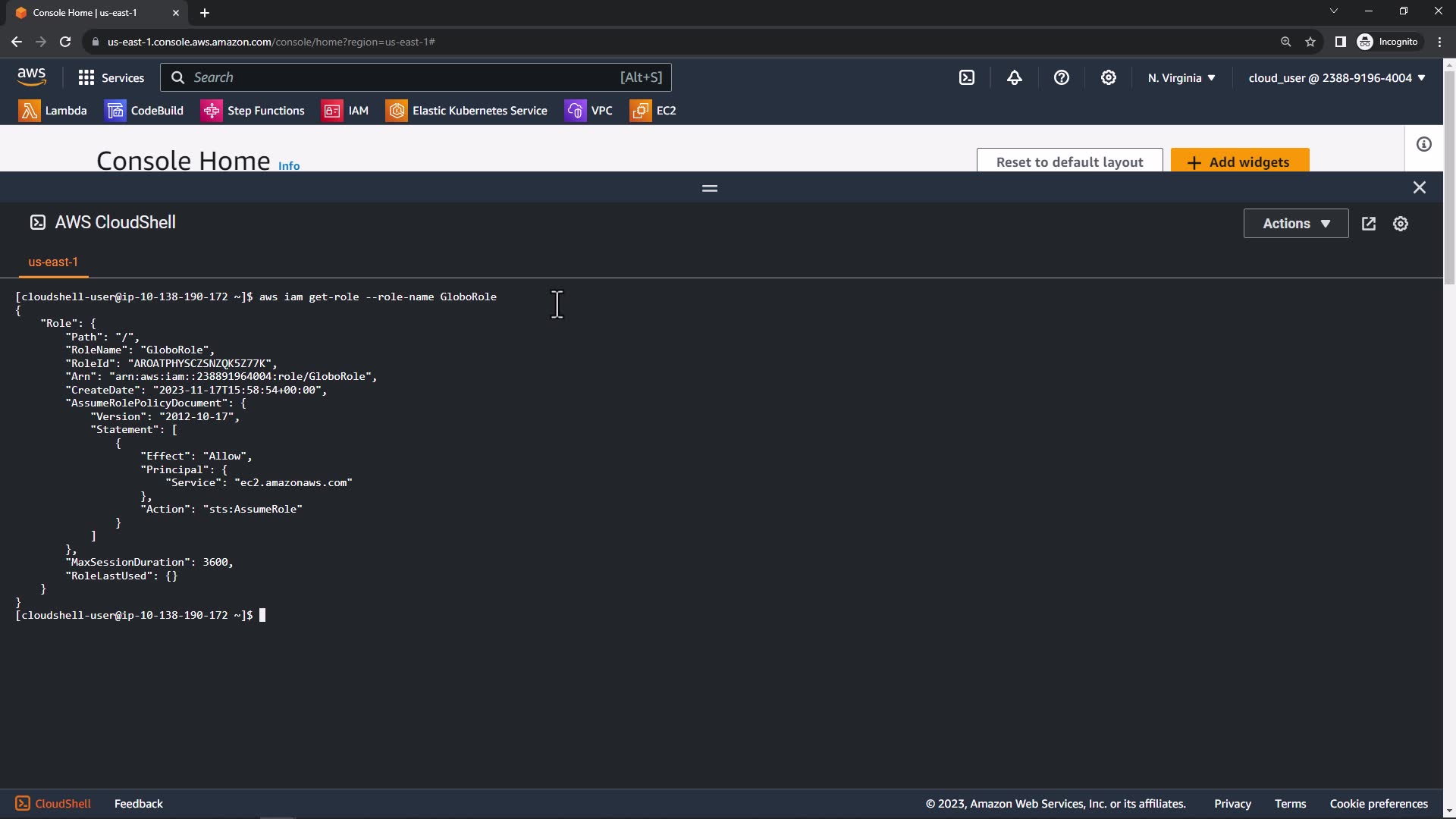The width and height of the screenshot is (1456, 819).
Task: Open CloudShell in new browser tab icon
Action: (1368, 224)
